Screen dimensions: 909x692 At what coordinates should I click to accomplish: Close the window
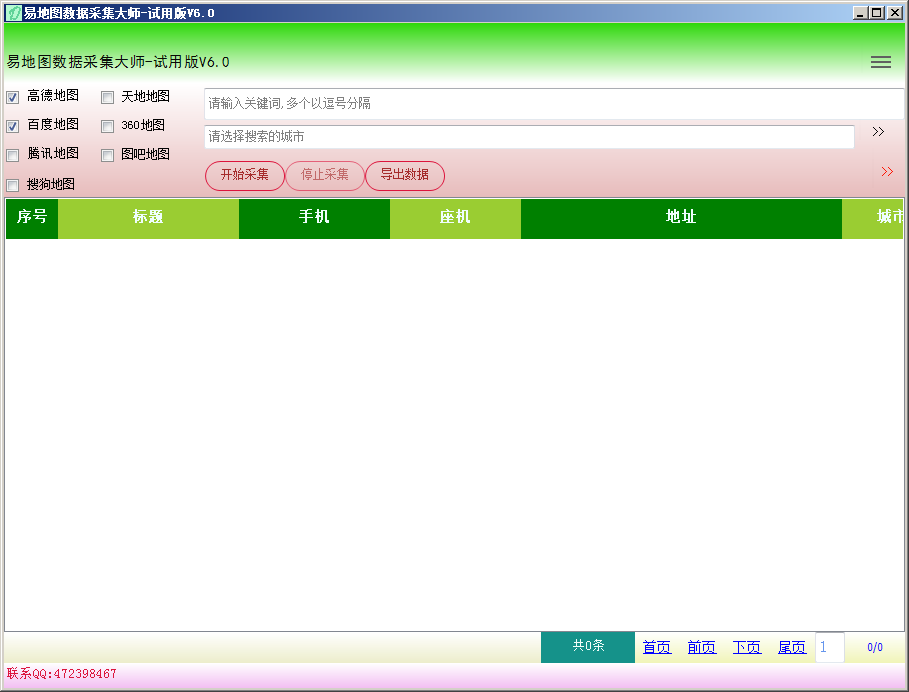click(x=895, y=13)
